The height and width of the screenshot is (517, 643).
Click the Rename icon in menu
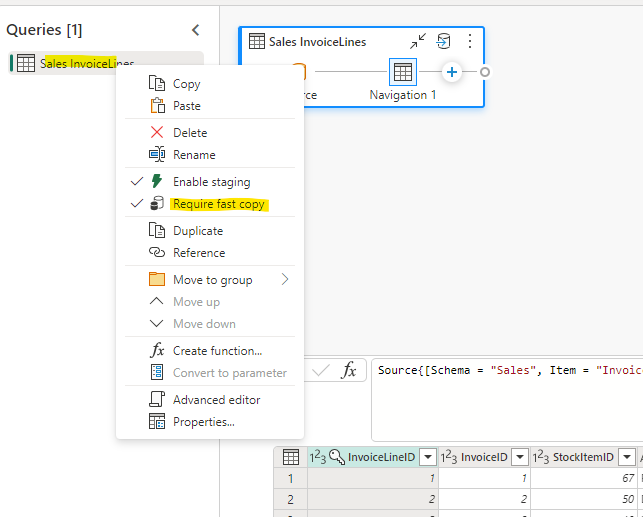157,155
